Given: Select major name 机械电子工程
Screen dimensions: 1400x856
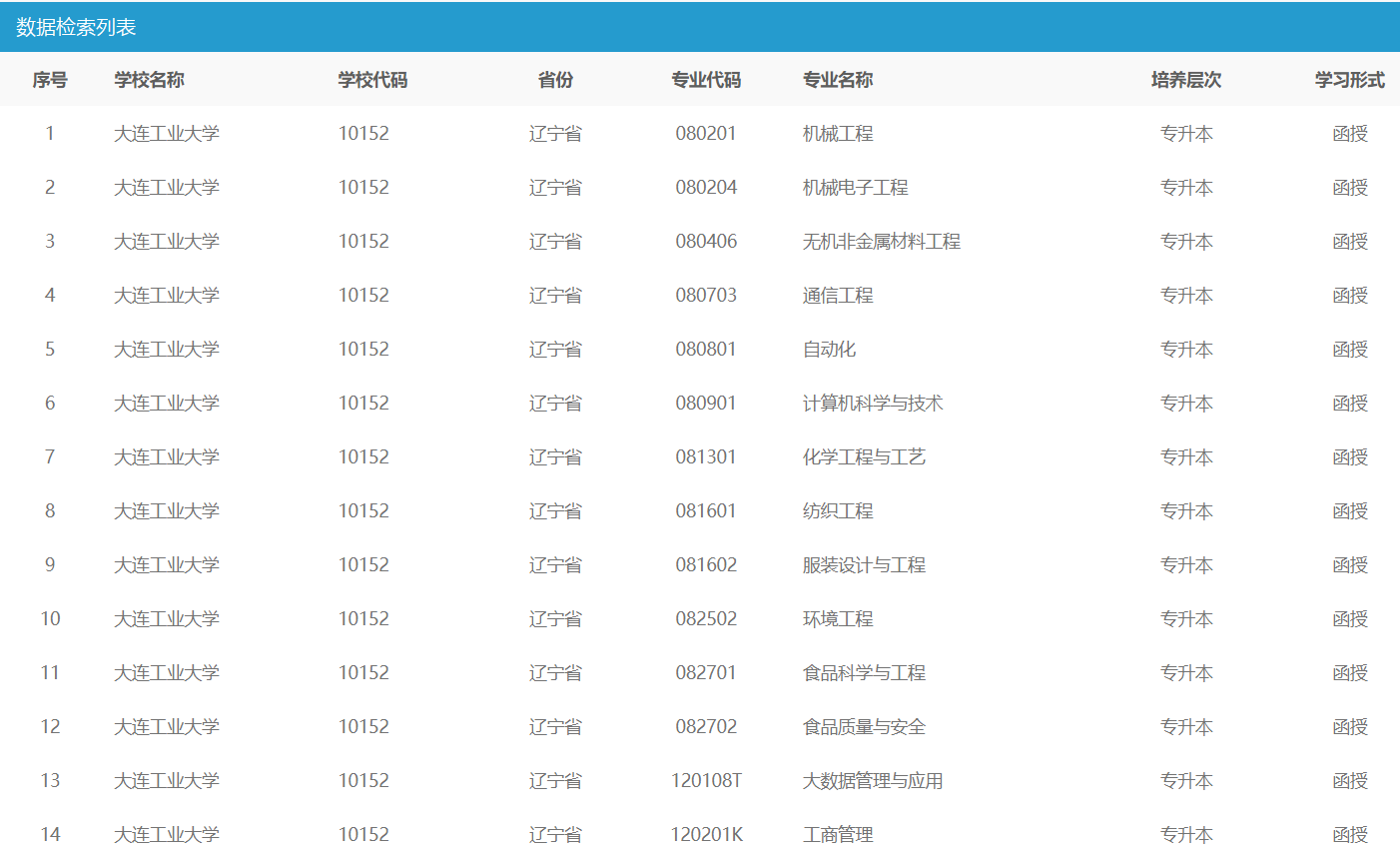Looking at the screenshot, I should pos(856,188).
